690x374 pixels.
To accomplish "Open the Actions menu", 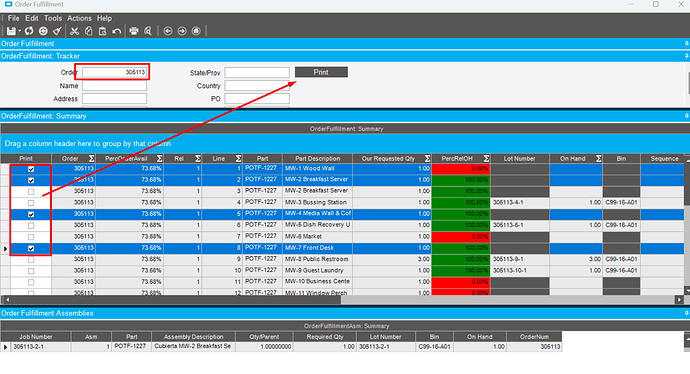I will (79, 18).
